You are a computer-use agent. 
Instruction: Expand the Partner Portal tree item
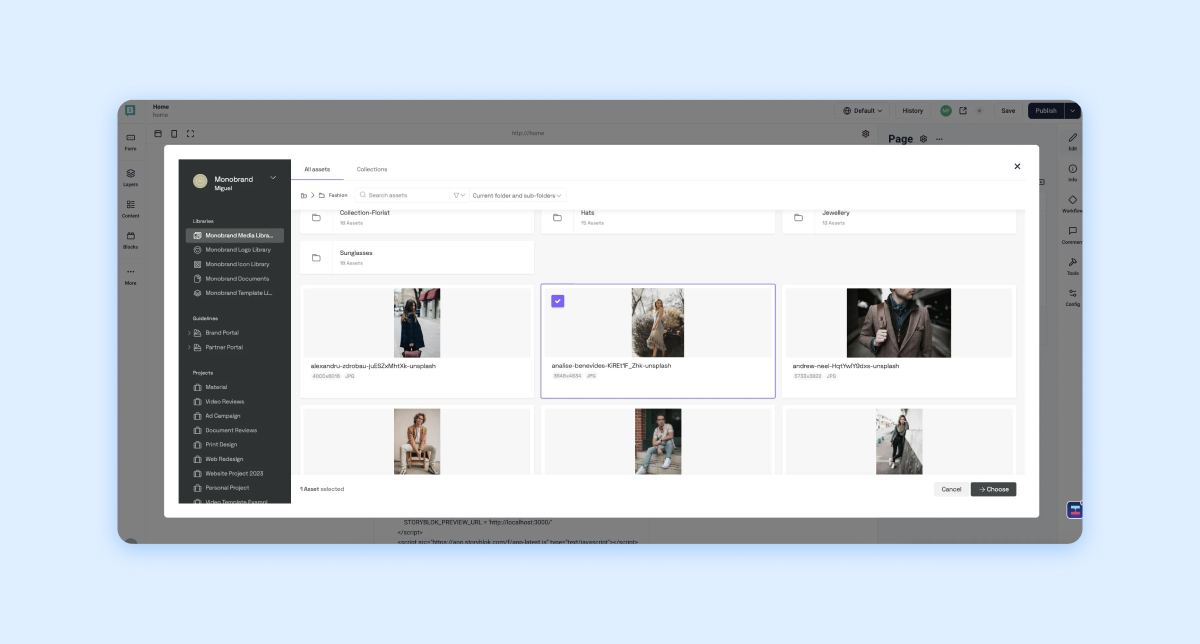189,347
